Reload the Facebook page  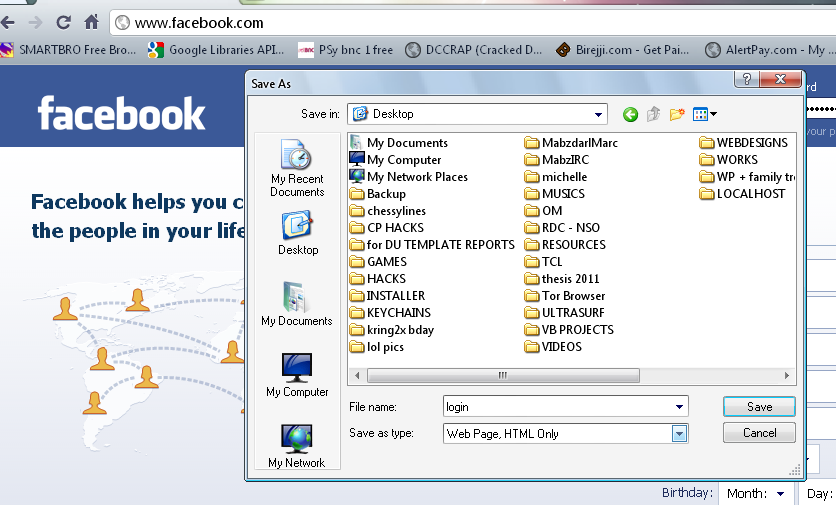tap(63, 22)
